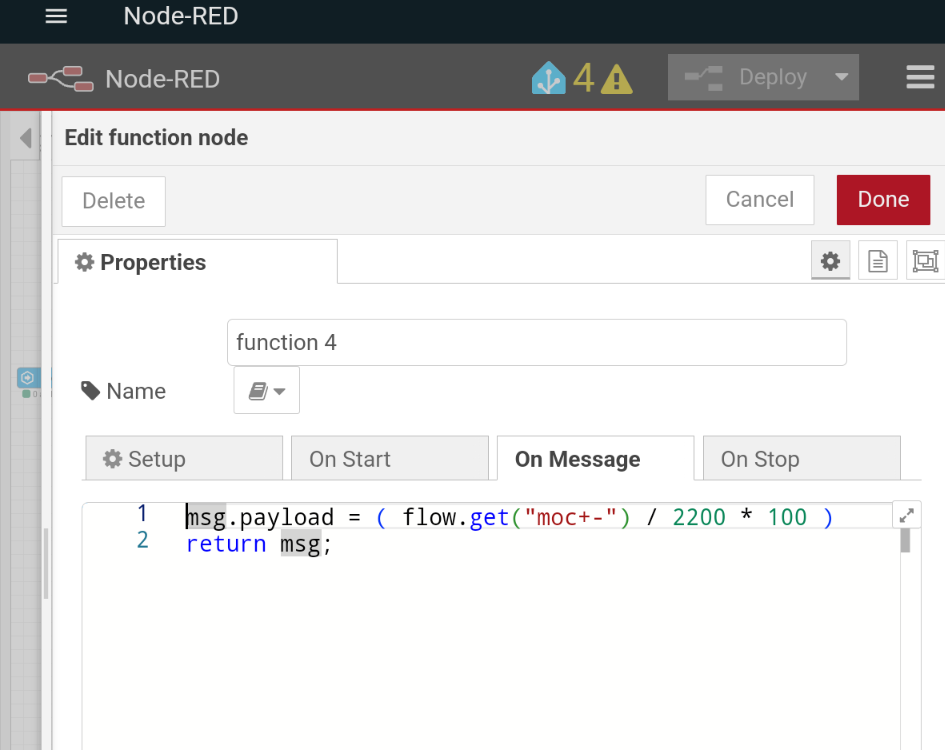Screen dimensions: 945x750
Task: Click the Home Assistant node on canvas
Action: coord(28,378)
